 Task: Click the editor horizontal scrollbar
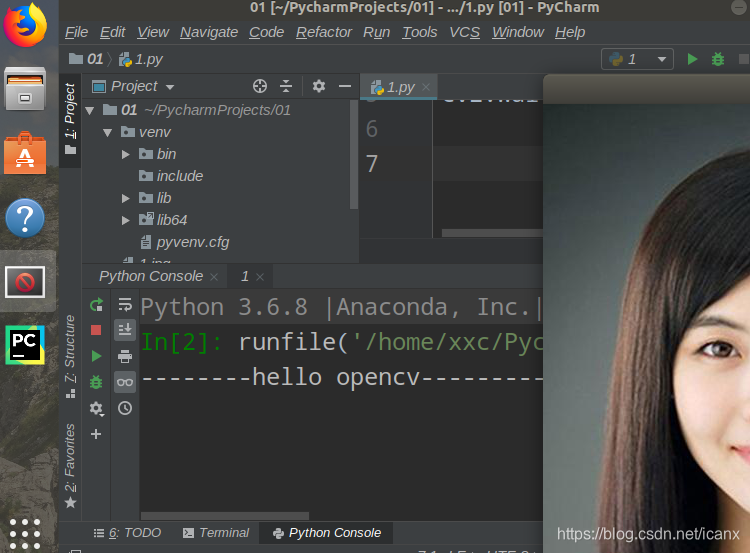[x=492, y=233]
